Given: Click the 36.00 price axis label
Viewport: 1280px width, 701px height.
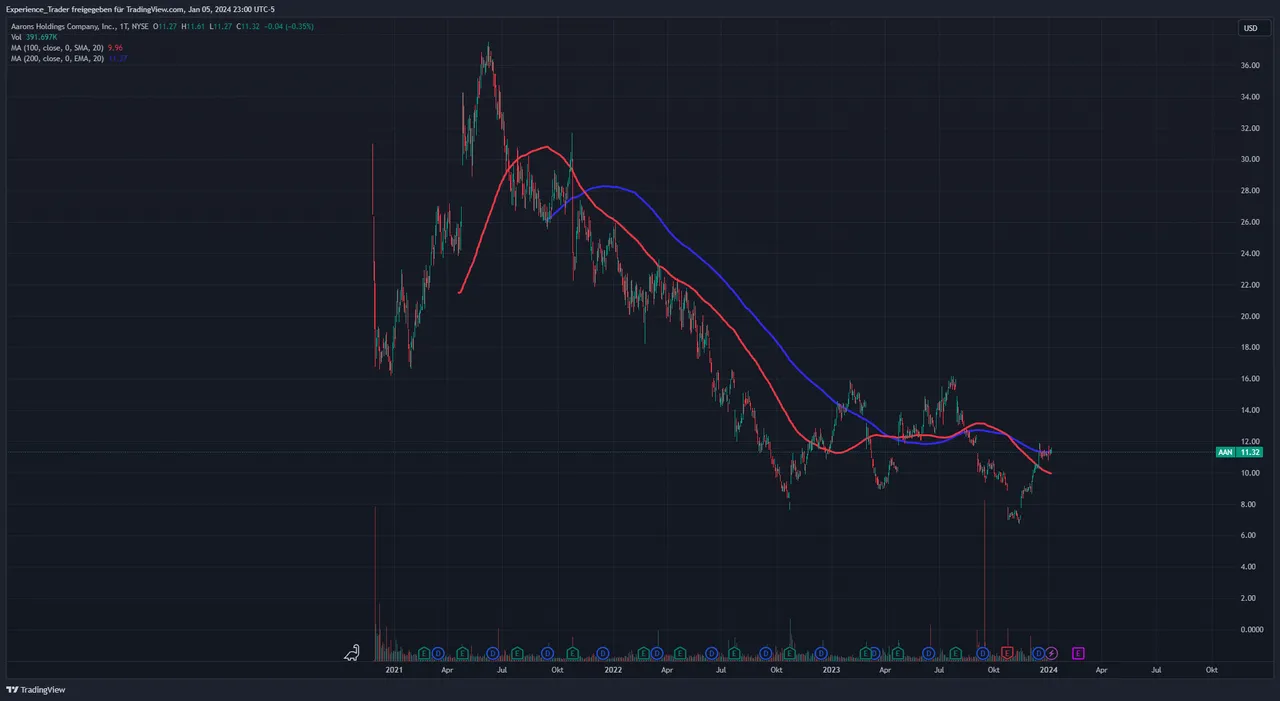Looking at the screenshot, I should coord(1249,66).
